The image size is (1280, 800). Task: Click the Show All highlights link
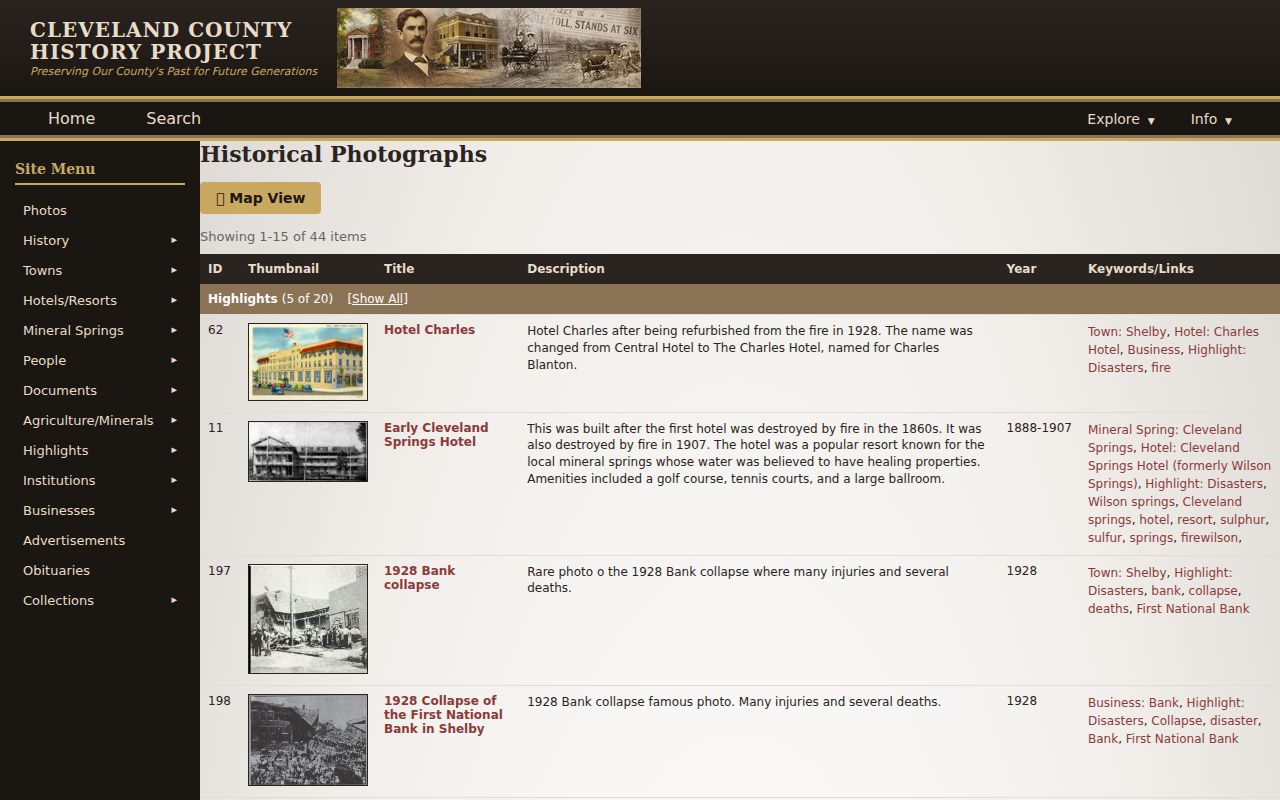click(378, 299)
